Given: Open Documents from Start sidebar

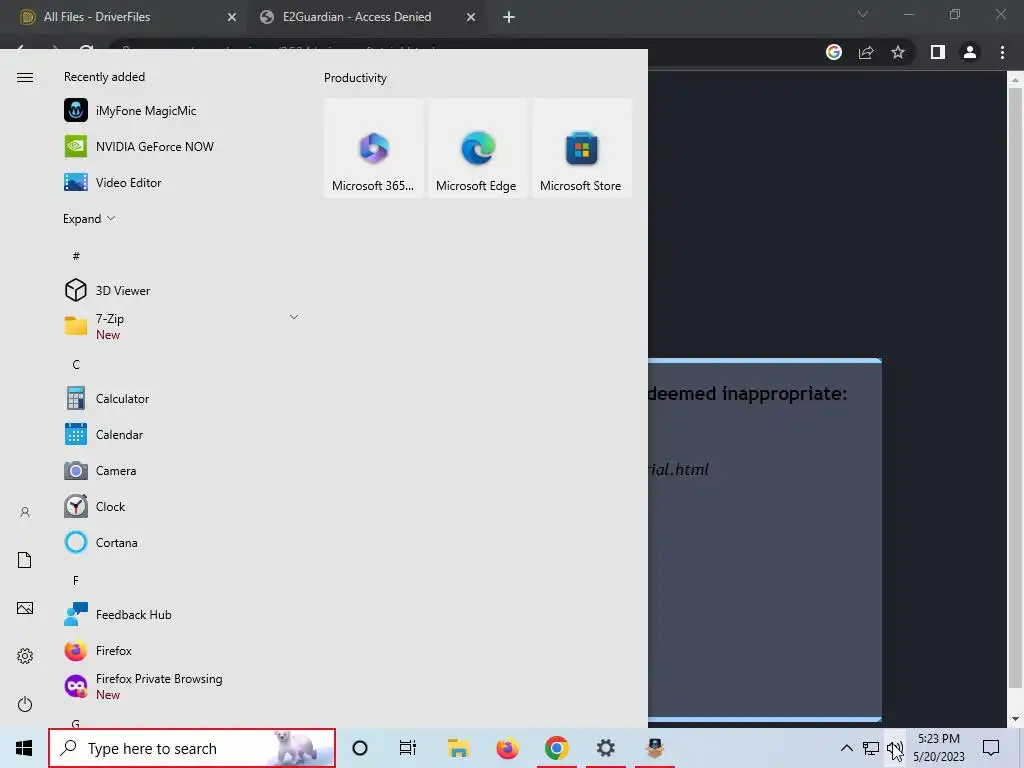Looking at the screenshot, I should [x=25, y=560].
